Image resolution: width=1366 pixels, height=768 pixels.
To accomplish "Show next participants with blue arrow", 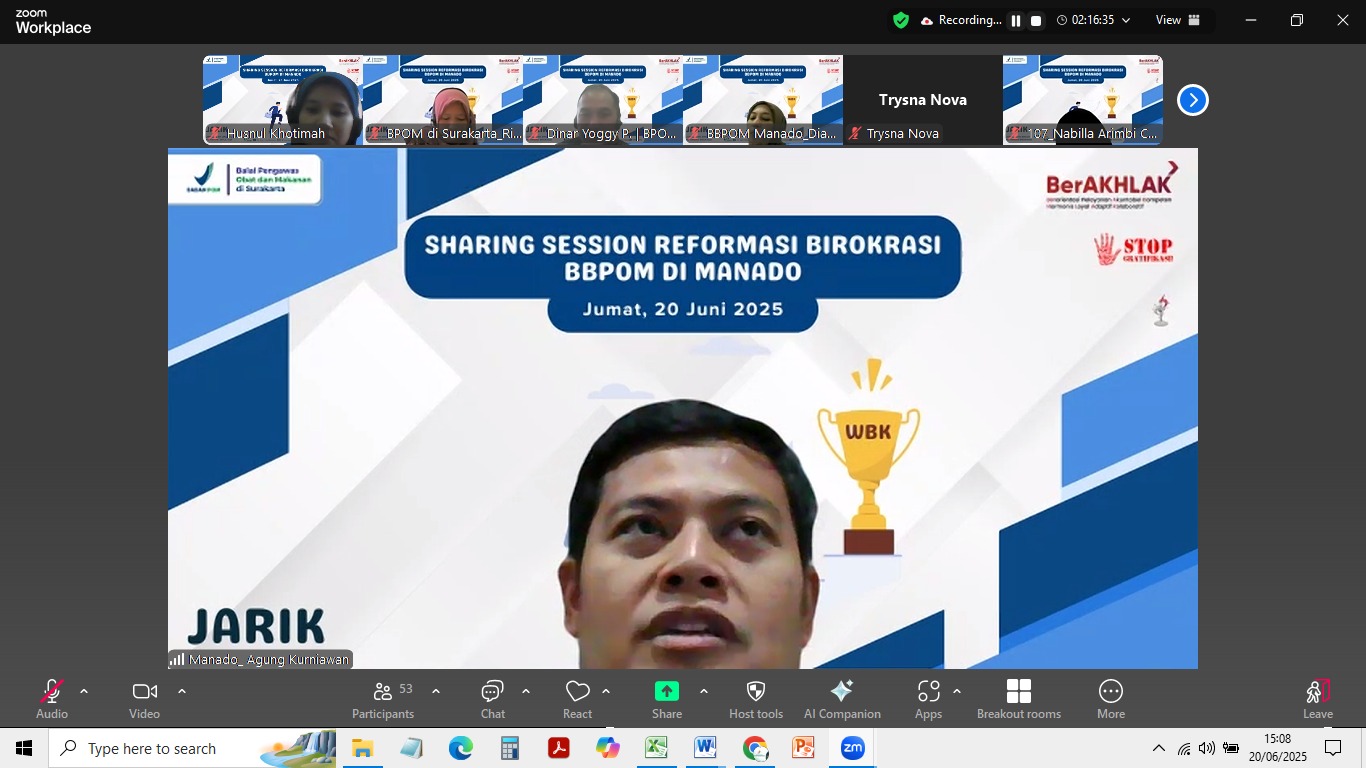I will pyautogui.click(x=1192, y=100).
